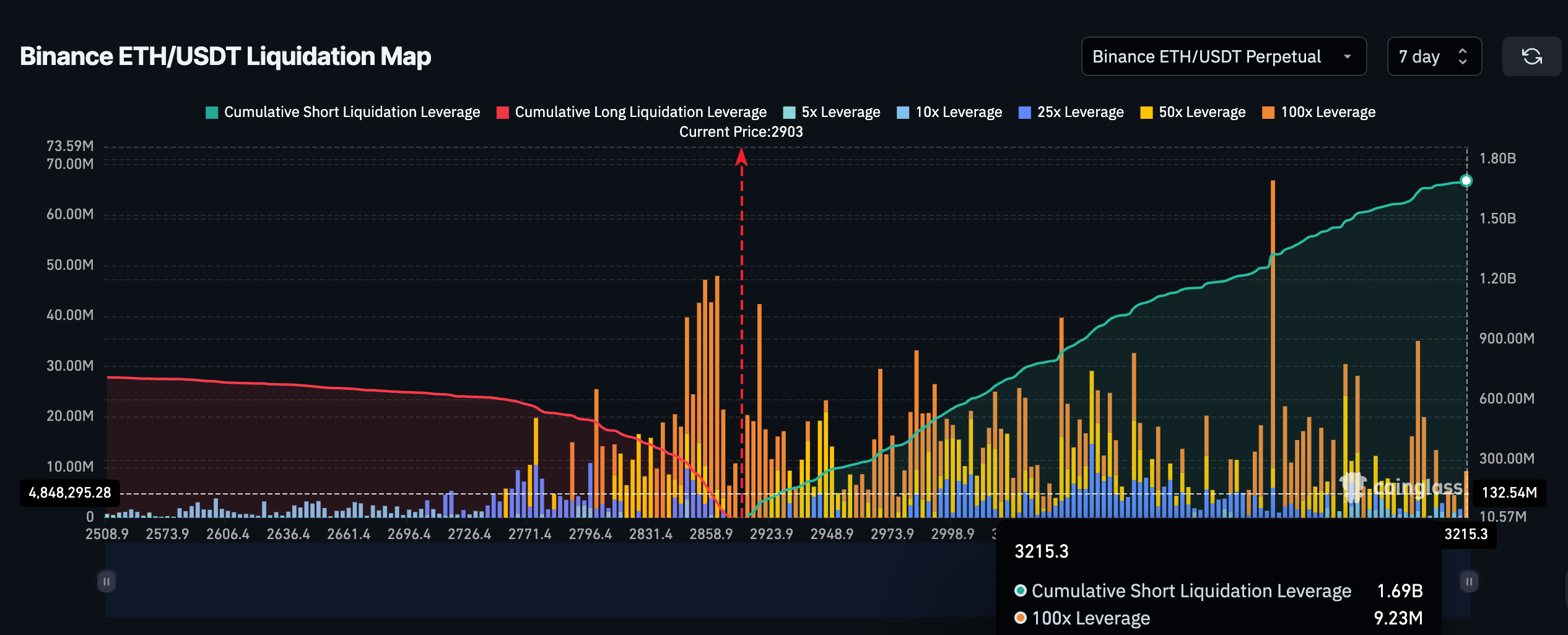Click the down arrow on the 7 day selector
1568x635 pixels.
[x=1463, y=63]
